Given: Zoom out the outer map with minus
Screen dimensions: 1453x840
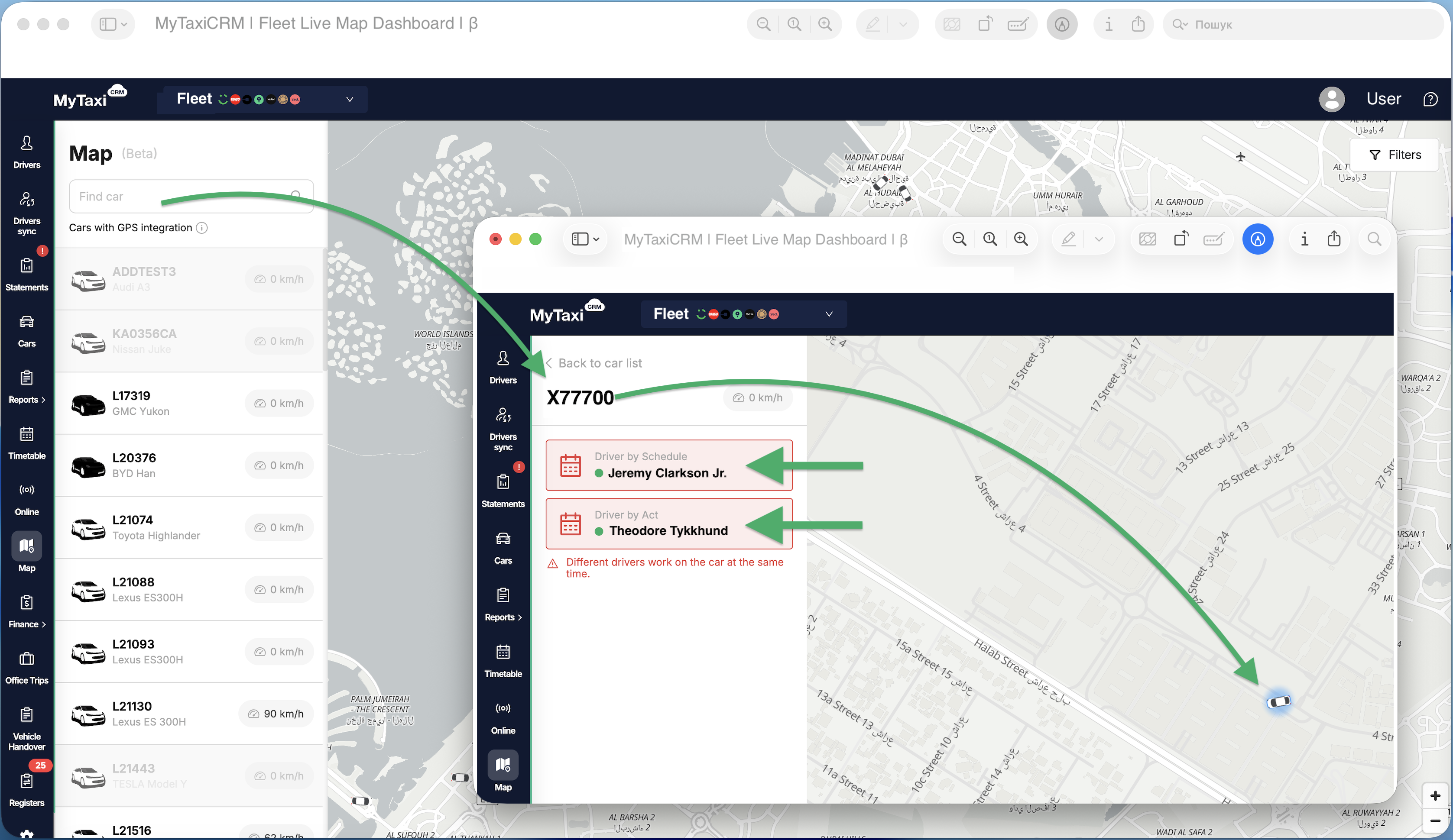Looking at the screenshot, I should [x=1435, y=821].
